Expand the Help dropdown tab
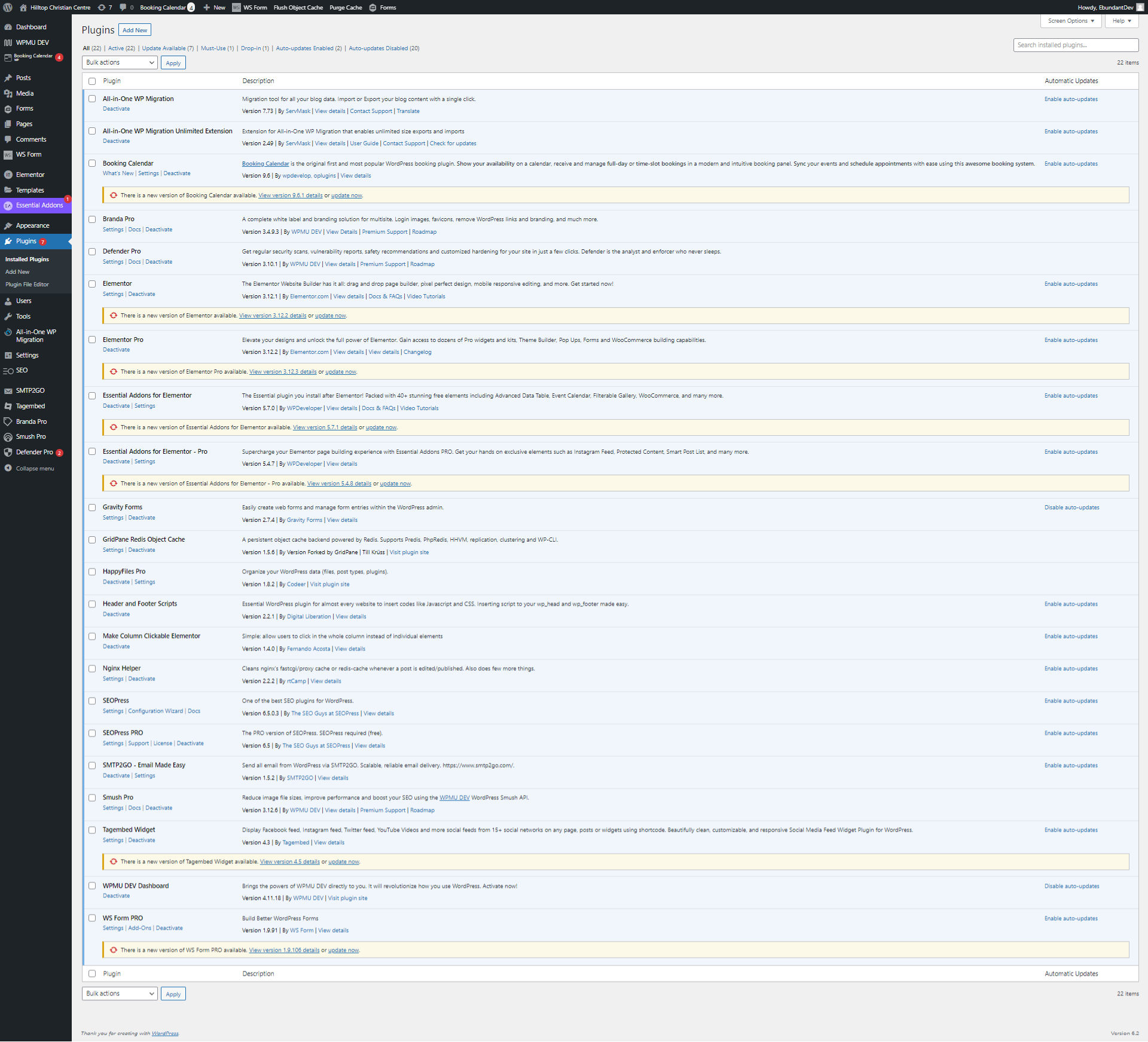Screen dimensions: 1148x1042 [1122, 21]
